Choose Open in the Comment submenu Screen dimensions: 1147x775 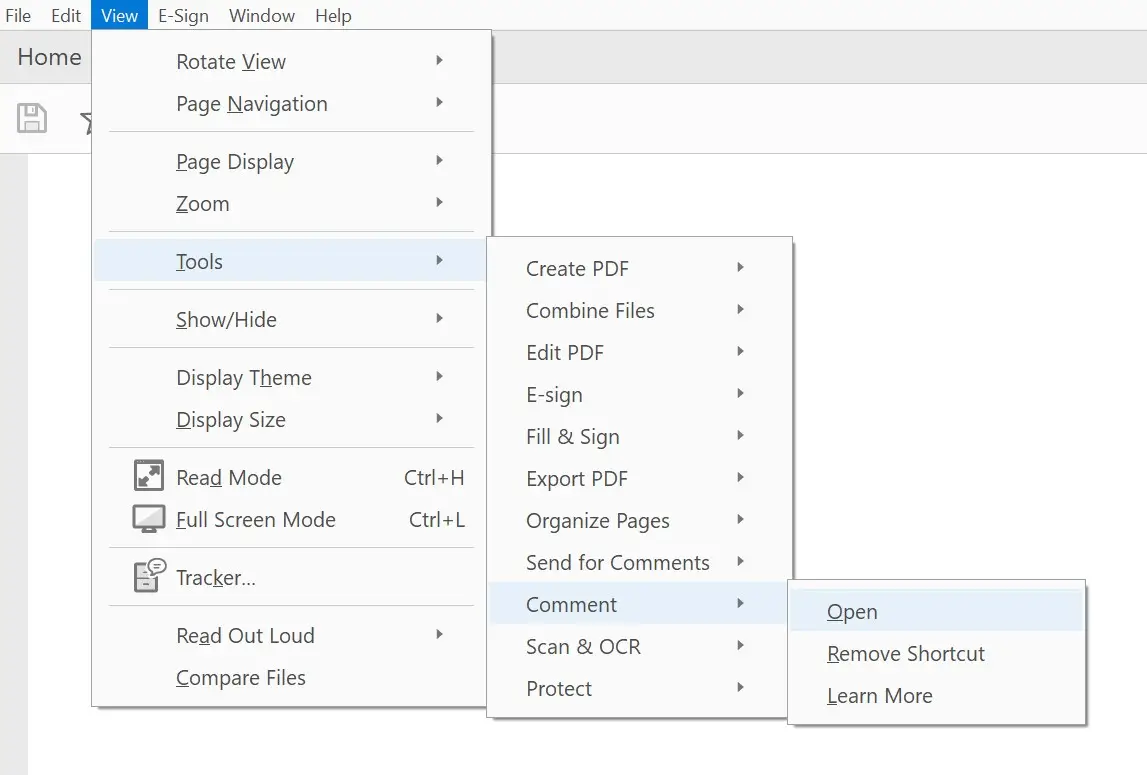point(852,612)
